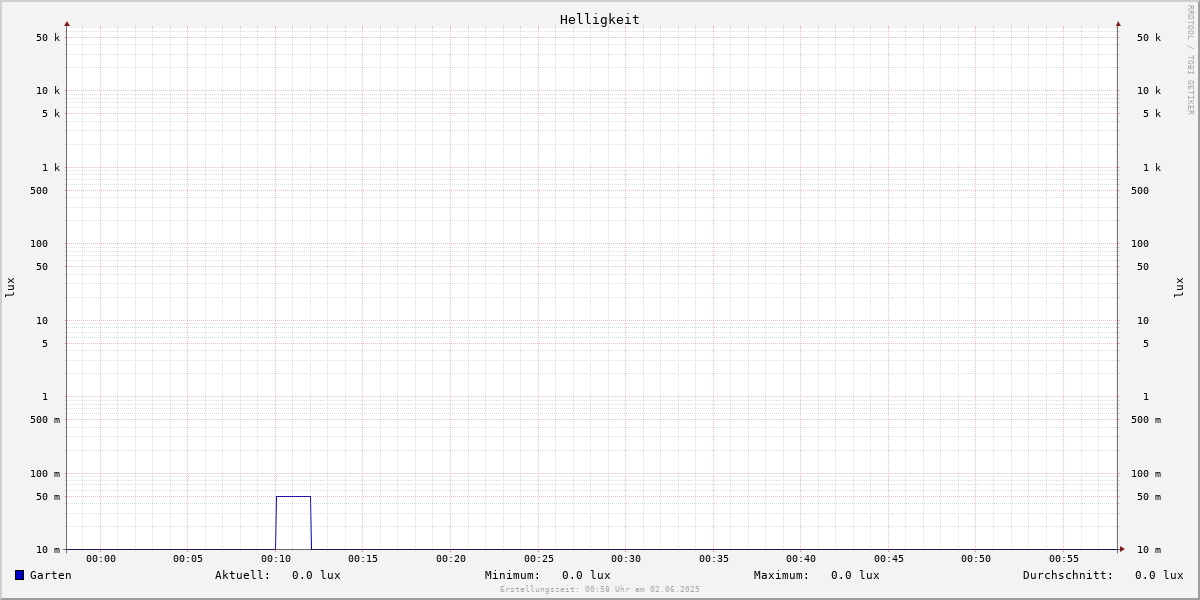Select the "Aktuell:" label in the legend
Viewport: 1200px width, 600px height.
pos(243,575)
